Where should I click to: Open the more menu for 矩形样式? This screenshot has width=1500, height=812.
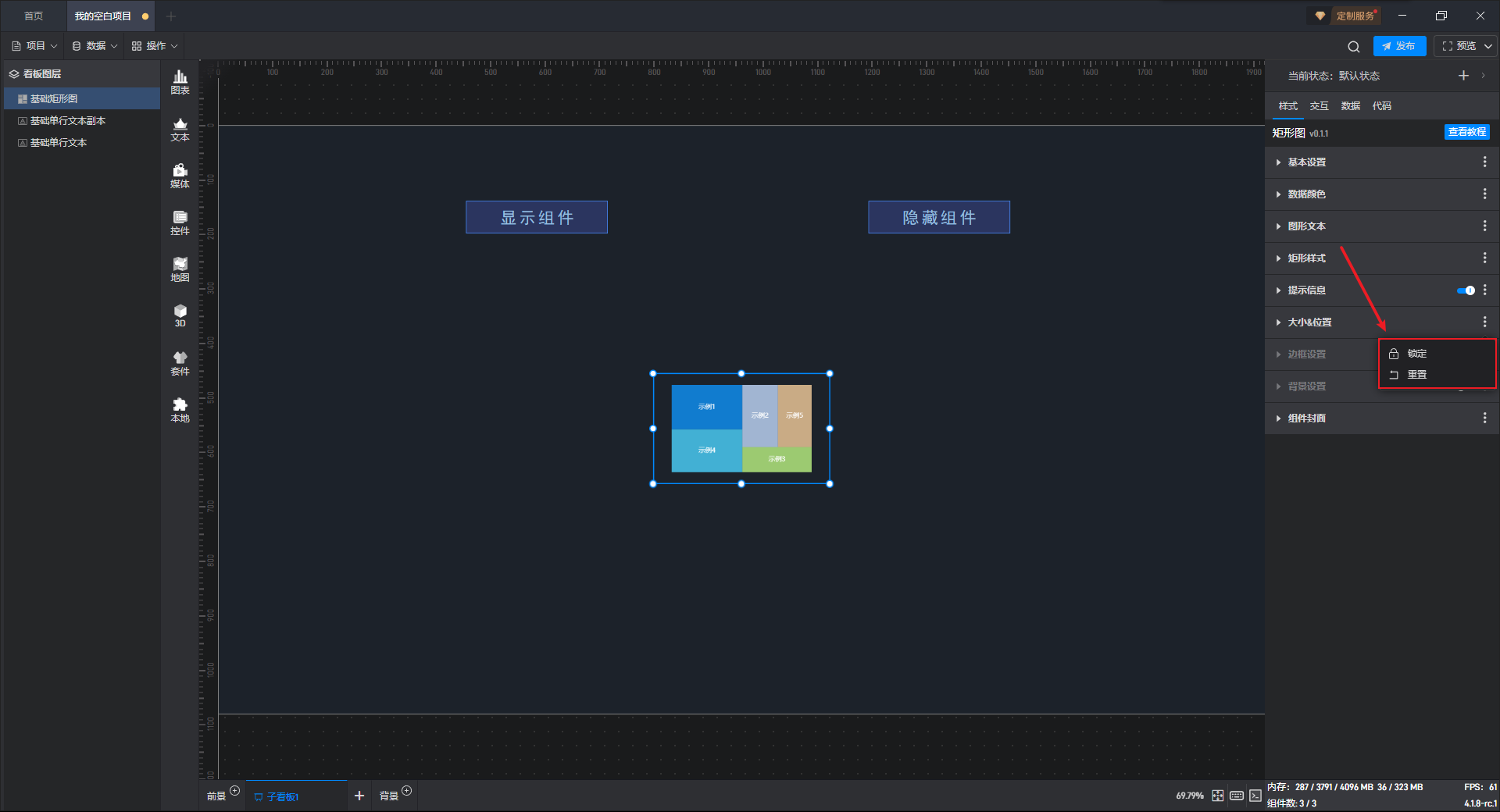pos(1484,258)
